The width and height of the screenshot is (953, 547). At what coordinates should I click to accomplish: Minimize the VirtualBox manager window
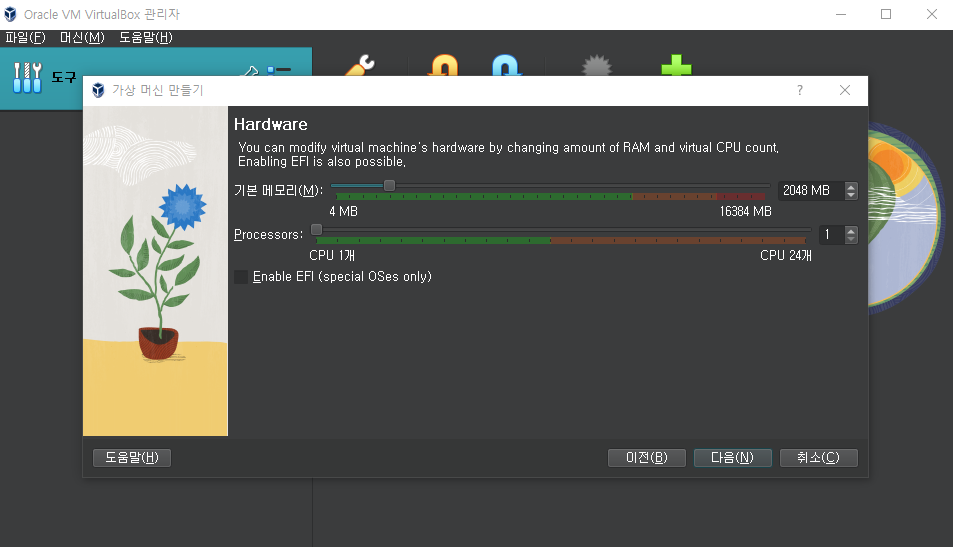tap(841, 14)
